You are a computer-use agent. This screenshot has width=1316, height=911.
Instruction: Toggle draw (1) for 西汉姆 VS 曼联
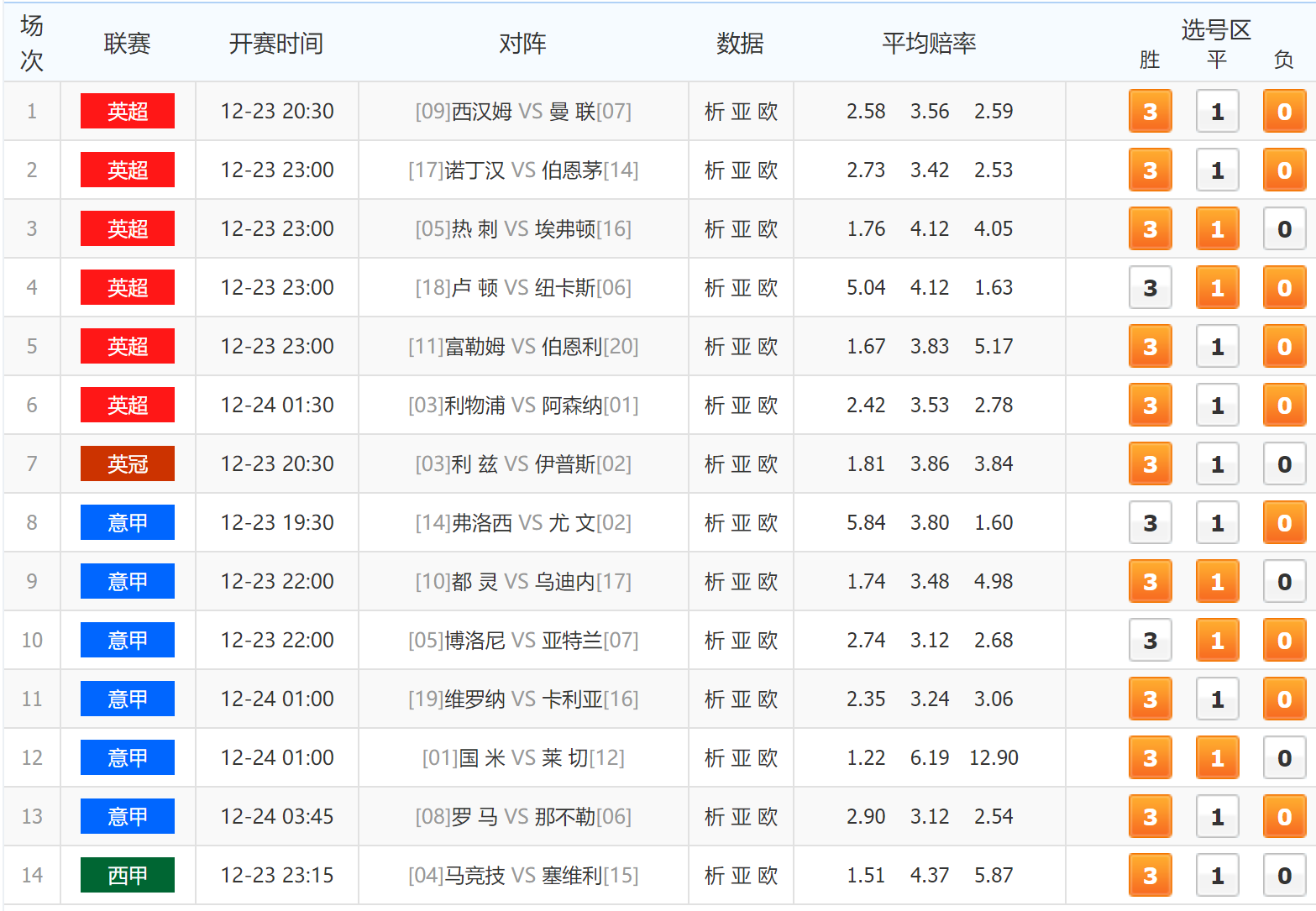[x=1217, y=111]
